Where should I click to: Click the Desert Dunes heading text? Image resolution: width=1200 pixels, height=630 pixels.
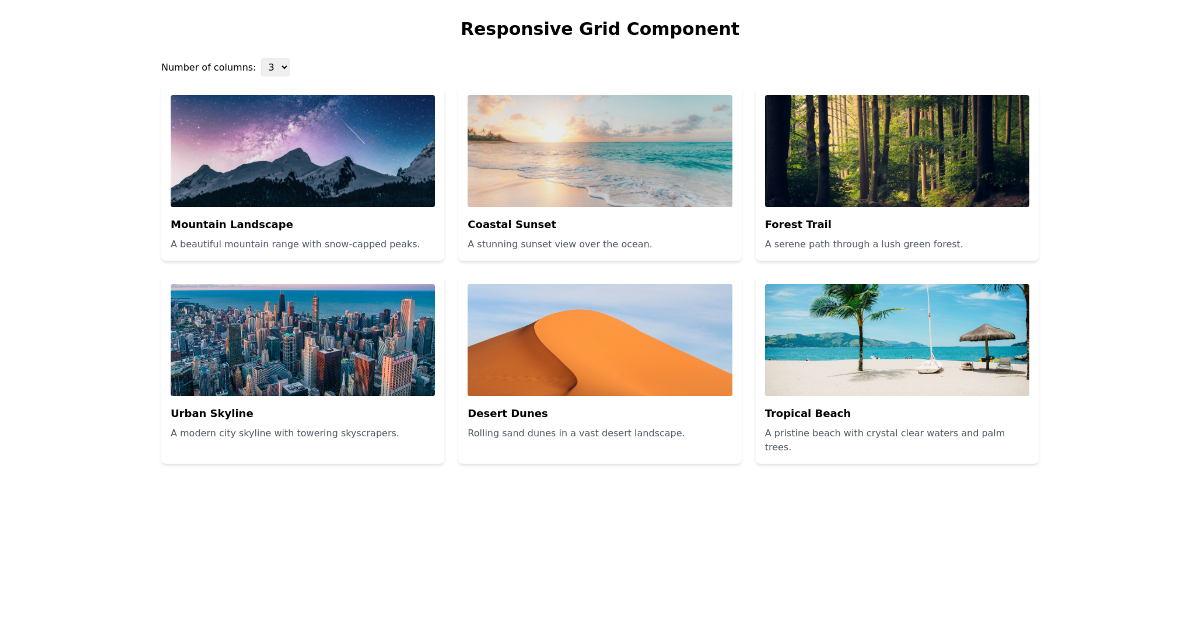[508, 413]
